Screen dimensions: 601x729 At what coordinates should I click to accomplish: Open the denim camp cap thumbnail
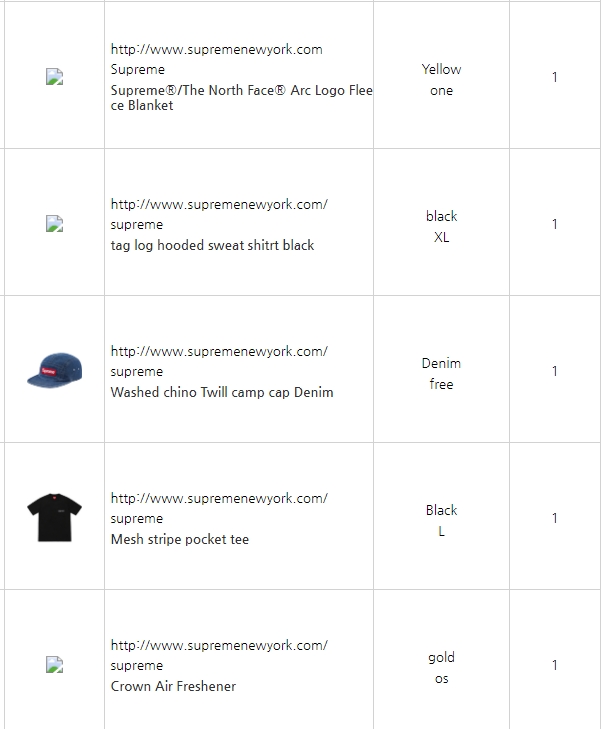(x=54, y=371)
